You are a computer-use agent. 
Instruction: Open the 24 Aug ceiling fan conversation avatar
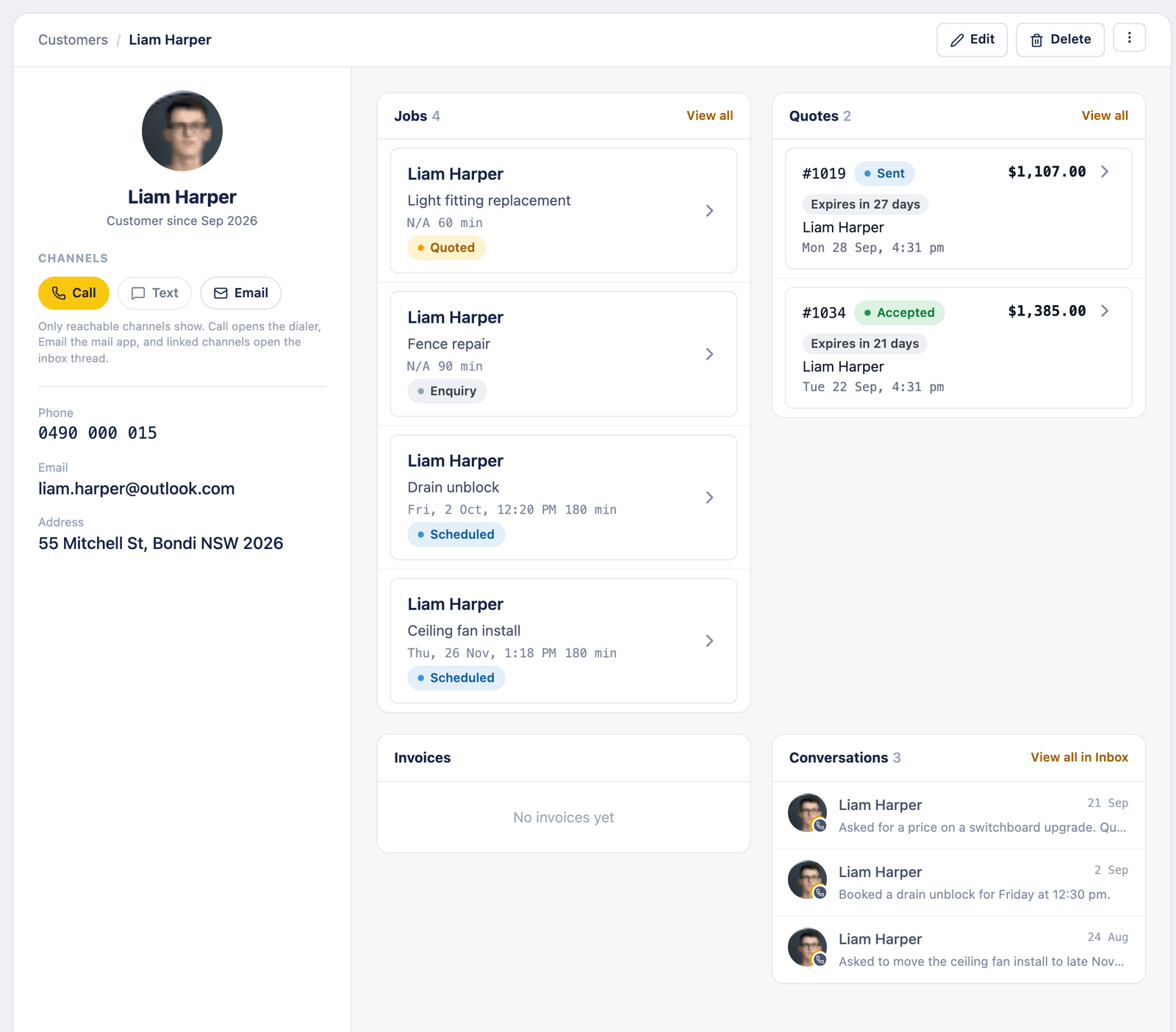pos(808,947)
